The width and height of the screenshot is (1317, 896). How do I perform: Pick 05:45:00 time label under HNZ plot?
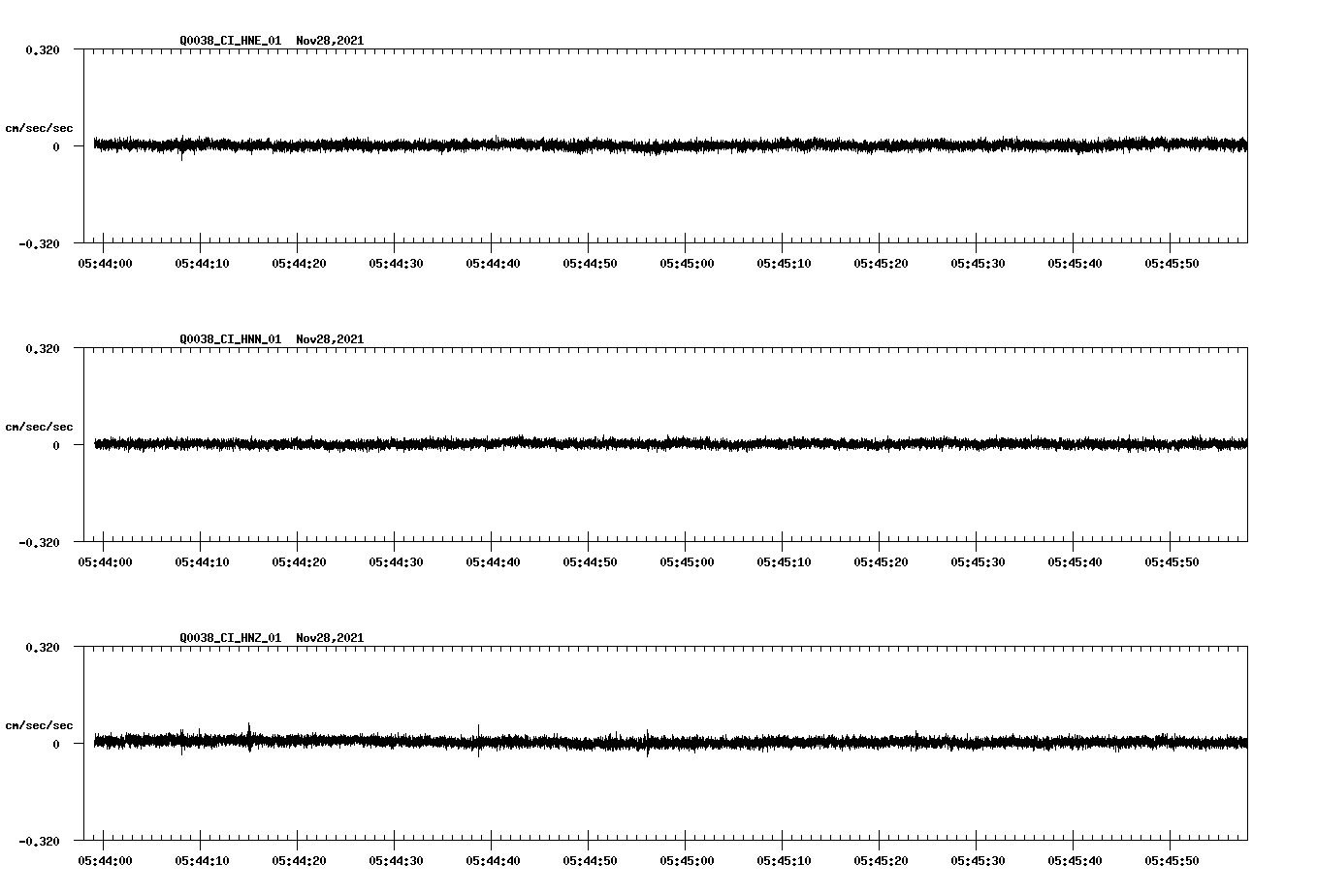[x=687, y=861]
